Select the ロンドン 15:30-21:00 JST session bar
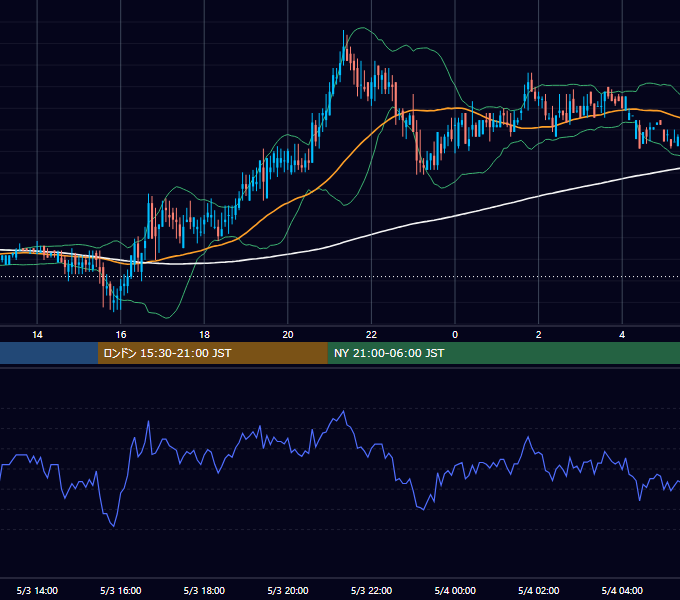The image size is (680, 600). pyautogui.click(x=212, y=353)
